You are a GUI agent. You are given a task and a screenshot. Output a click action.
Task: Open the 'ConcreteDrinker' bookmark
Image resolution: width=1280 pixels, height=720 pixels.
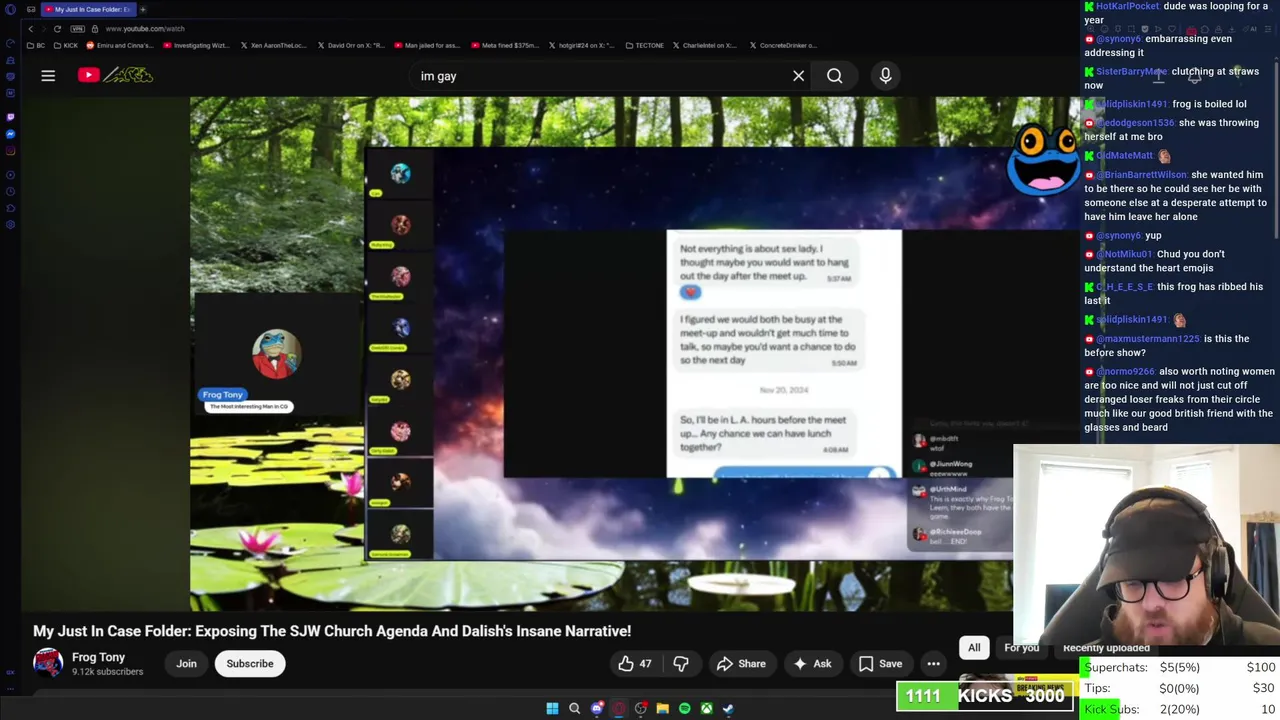point(782,45)
